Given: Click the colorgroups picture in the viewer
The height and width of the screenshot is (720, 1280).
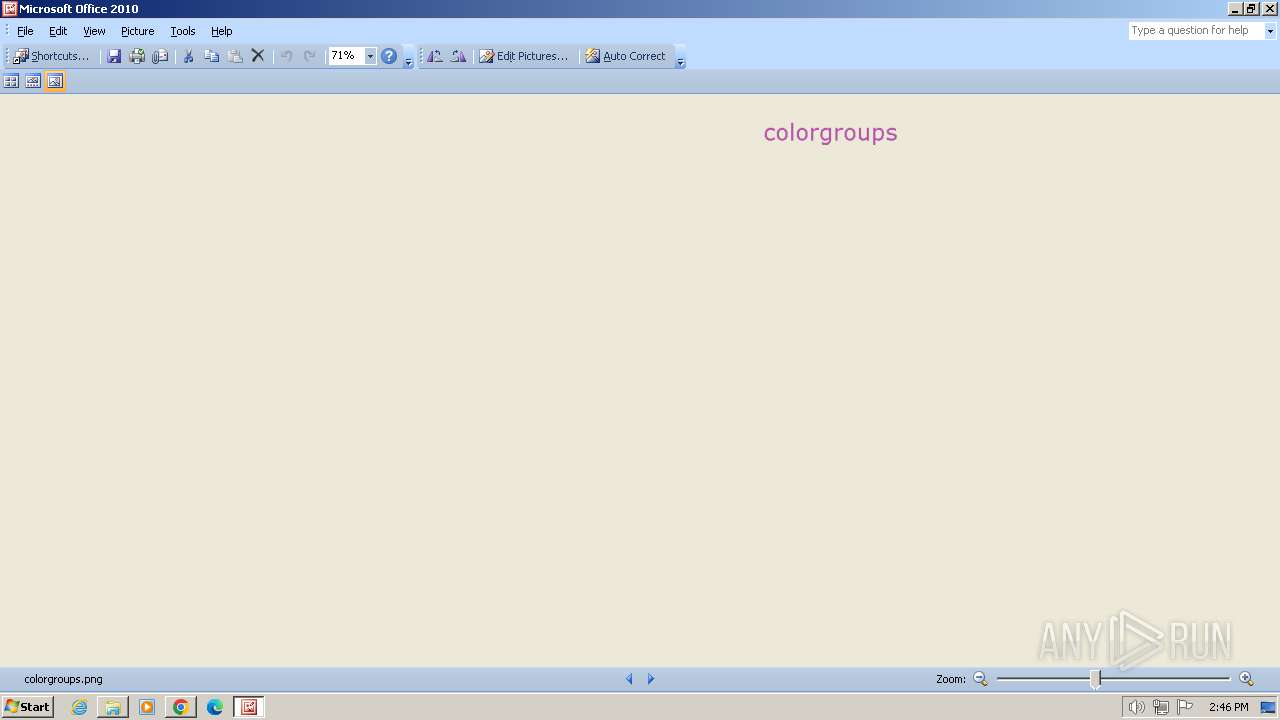Looking at the screenshot, I should pos(830,133).
